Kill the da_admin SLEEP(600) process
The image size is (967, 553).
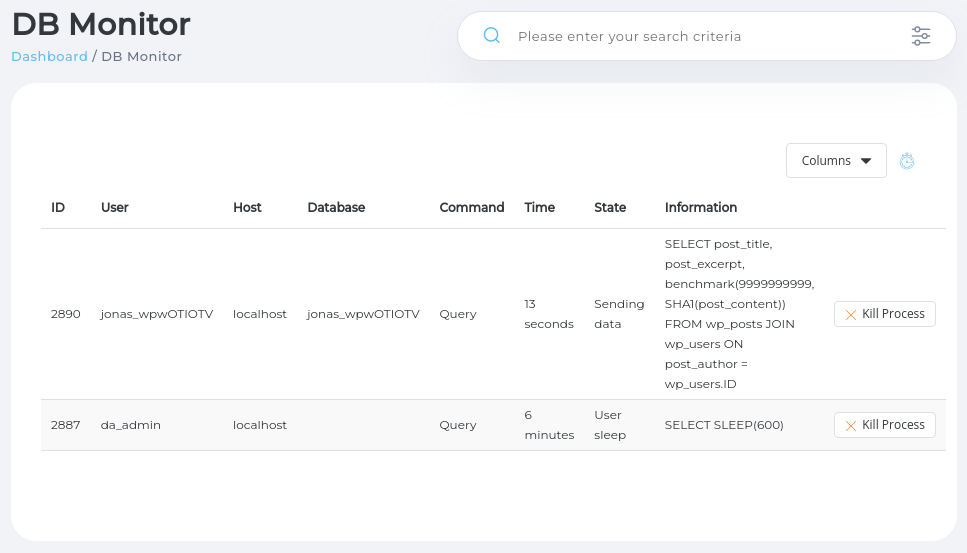[x=884, y=425]
